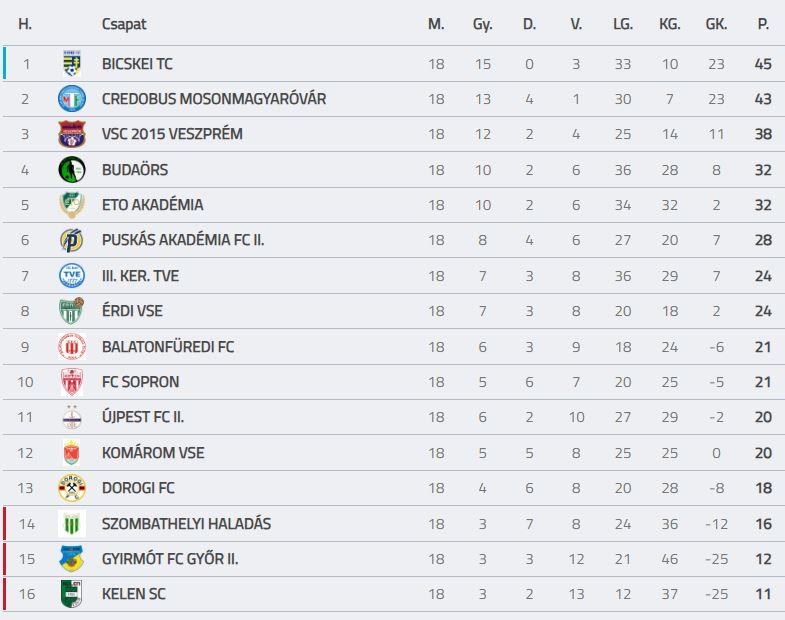785x620 pixels.
Task: Click the Kelen SC green shield
Action: [x=72, y=594]
